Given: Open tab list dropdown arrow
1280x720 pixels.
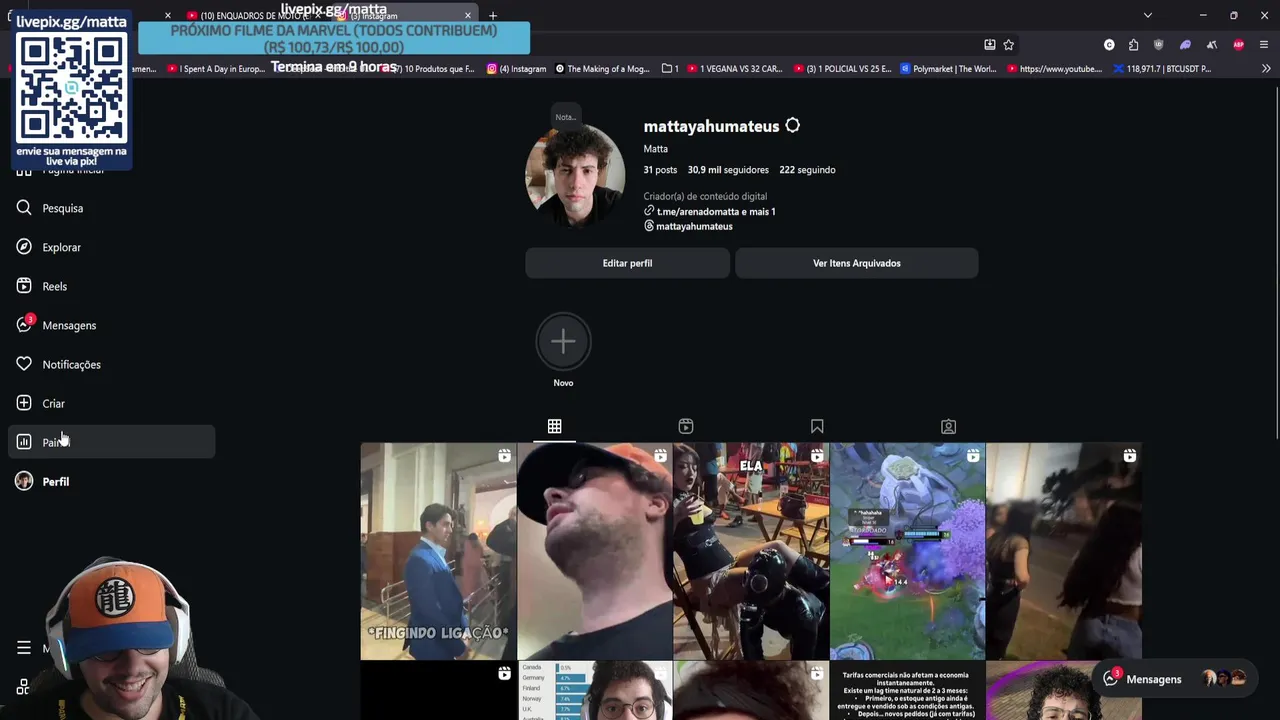Looking at the screenshot, I should (x=1147, y=15).
